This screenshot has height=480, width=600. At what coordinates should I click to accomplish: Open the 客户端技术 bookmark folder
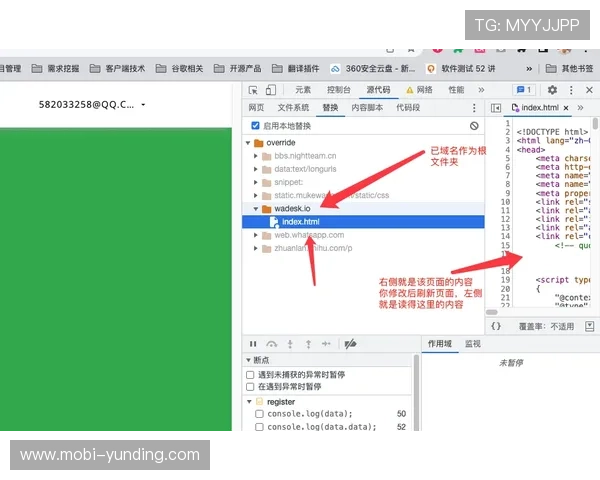pos(117,69)
